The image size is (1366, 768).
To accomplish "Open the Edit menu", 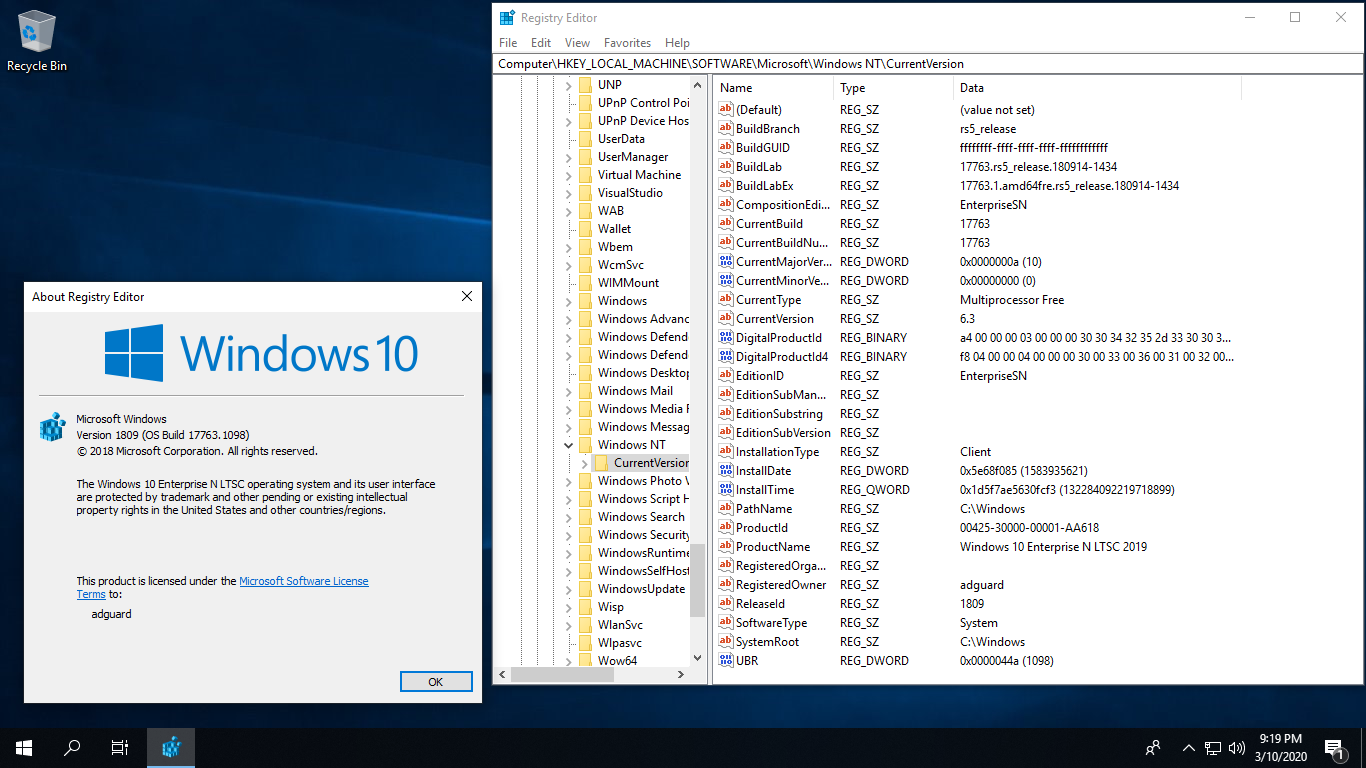I will [541, 43].
